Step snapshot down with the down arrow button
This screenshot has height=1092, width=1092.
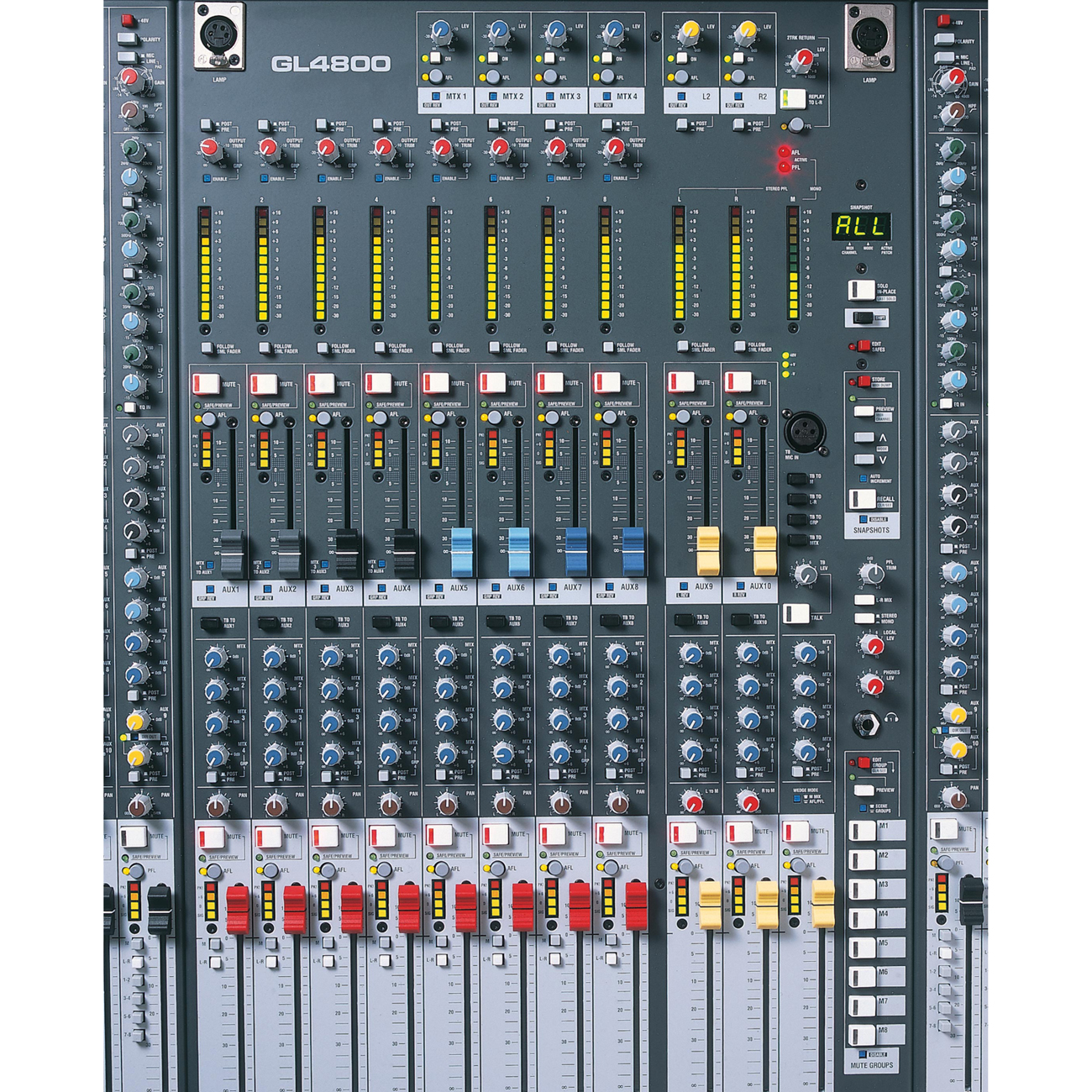tap(864, 459)
